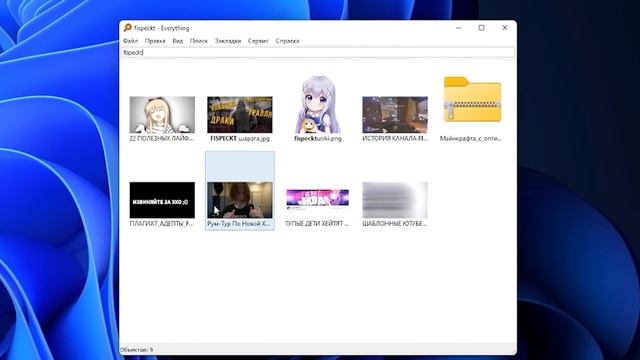Select the ШАБЛОННЫЕ ЮТУБЕ... blurred thumbnail
This screenshot has height=360, width=640.
[395, 200]
